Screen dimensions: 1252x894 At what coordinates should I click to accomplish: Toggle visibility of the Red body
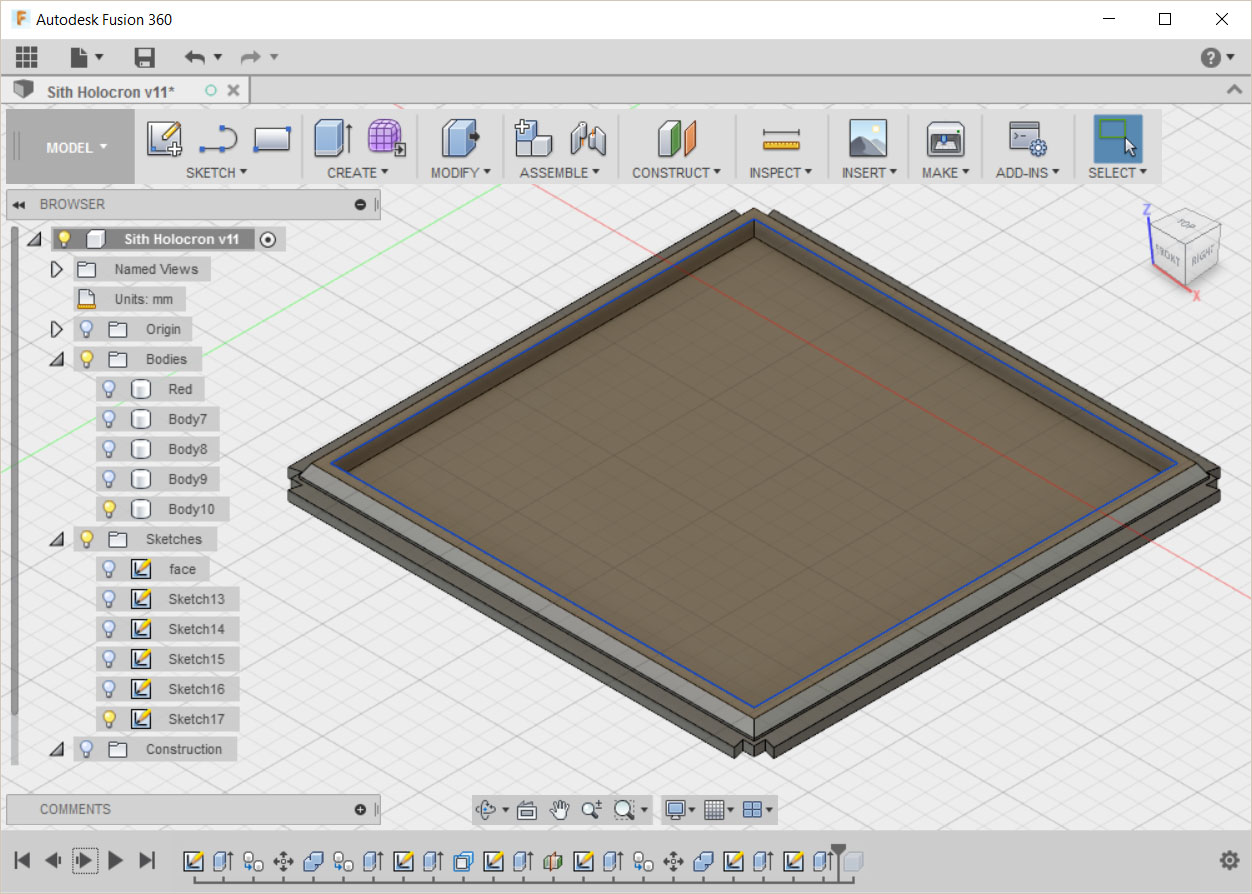[108, 388]
